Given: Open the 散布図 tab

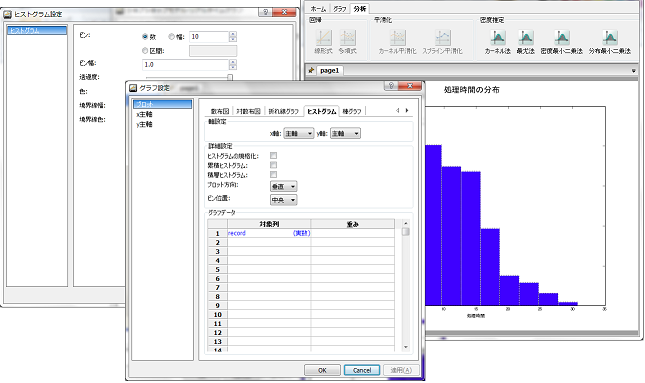Looking at the screenshot, I should [x=220, y=111].
